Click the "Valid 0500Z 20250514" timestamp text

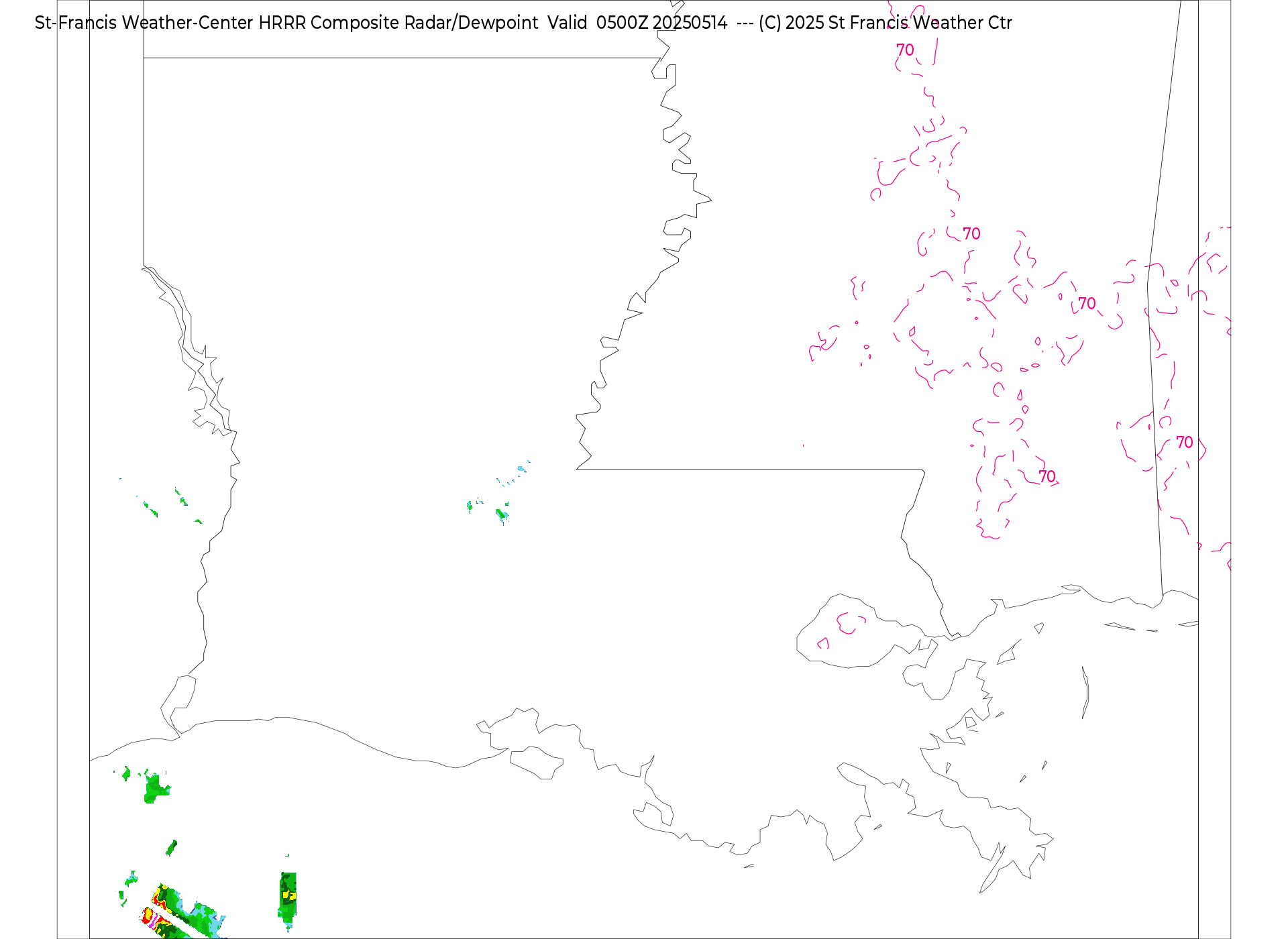pyautogui.click(x=637, y=23)
